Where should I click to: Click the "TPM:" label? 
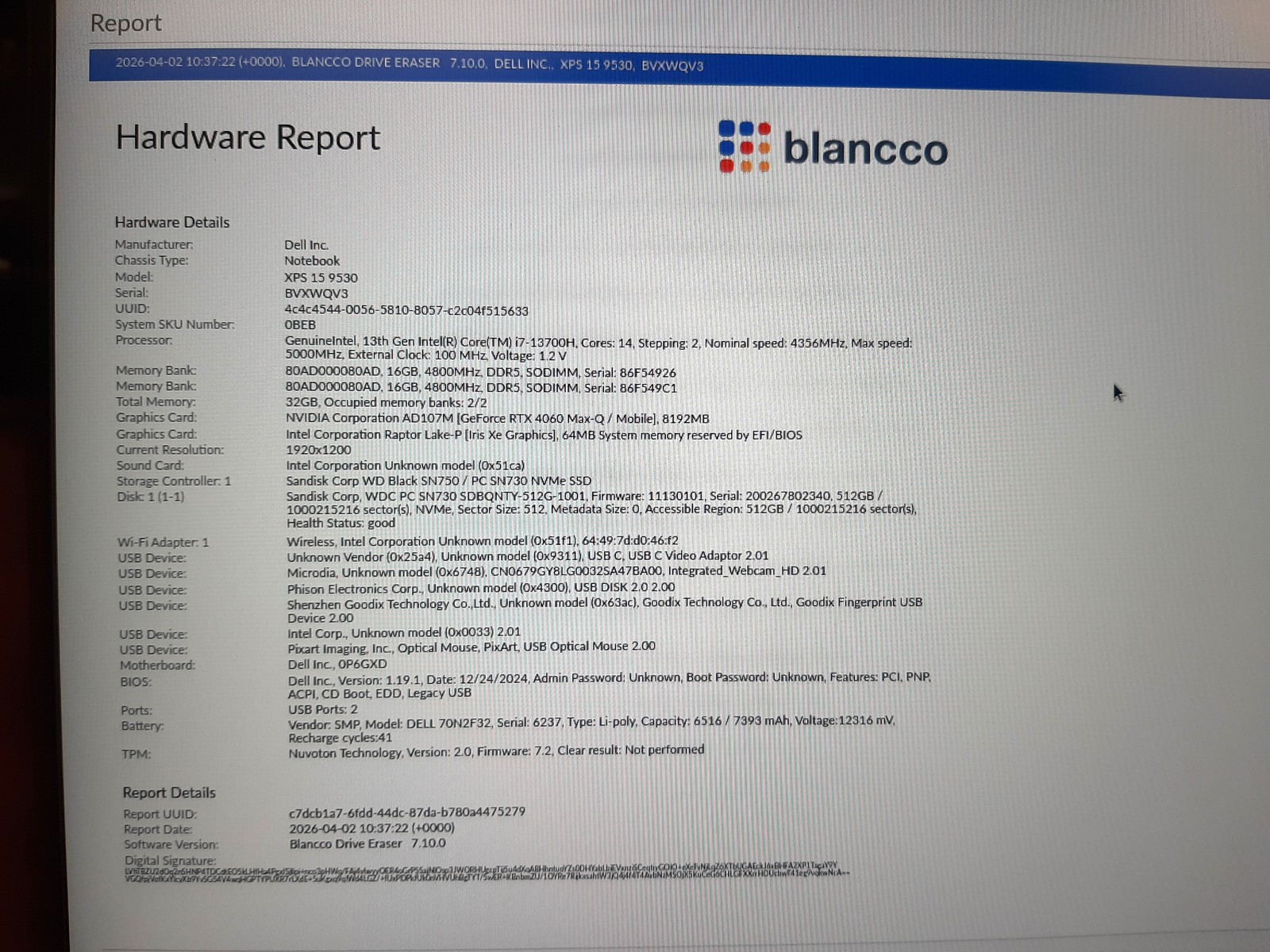[x=136, y=754]
